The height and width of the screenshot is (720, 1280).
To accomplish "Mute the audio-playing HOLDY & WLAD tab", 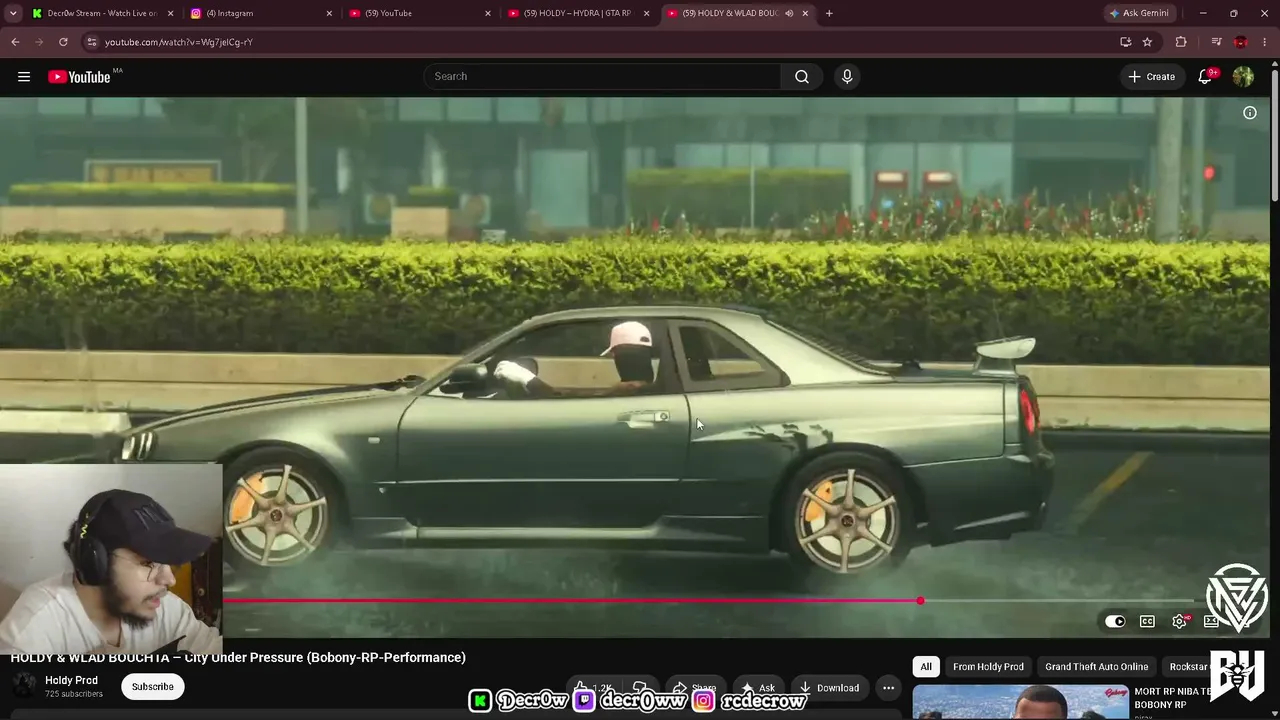I will [x=789, y=13].
